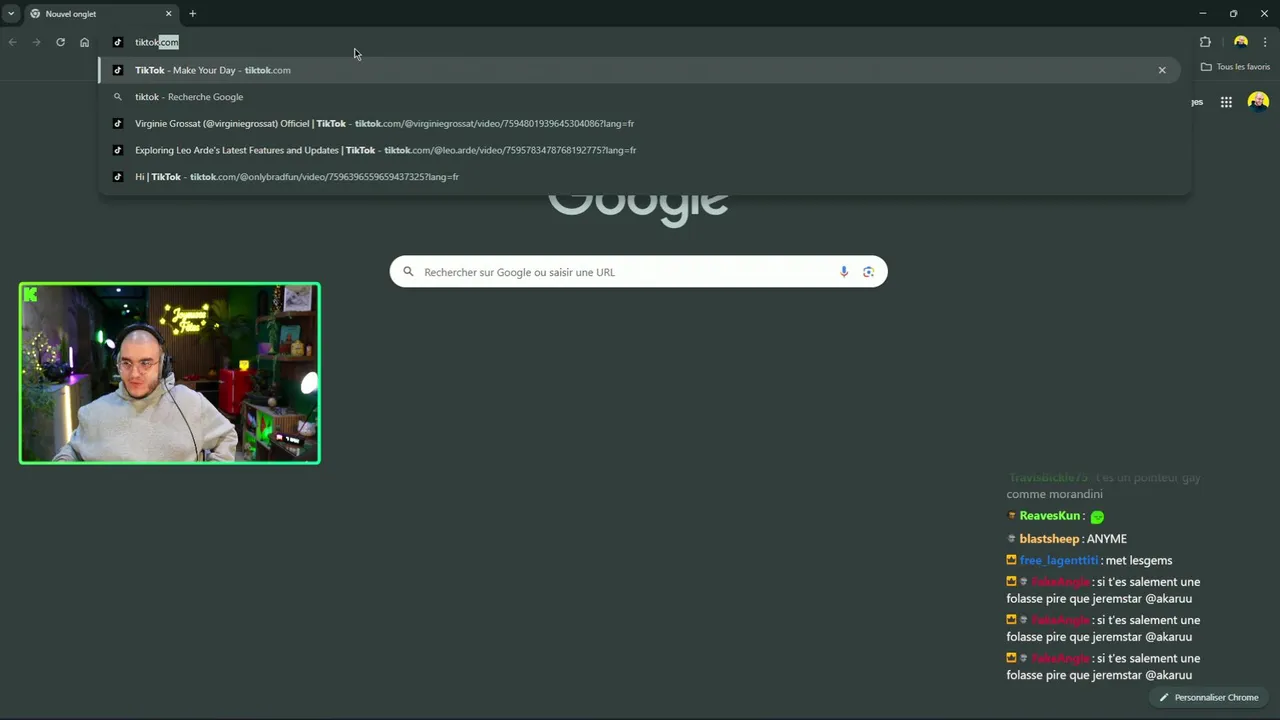Click chat username free_lagenttiti

pos(1058,561)
